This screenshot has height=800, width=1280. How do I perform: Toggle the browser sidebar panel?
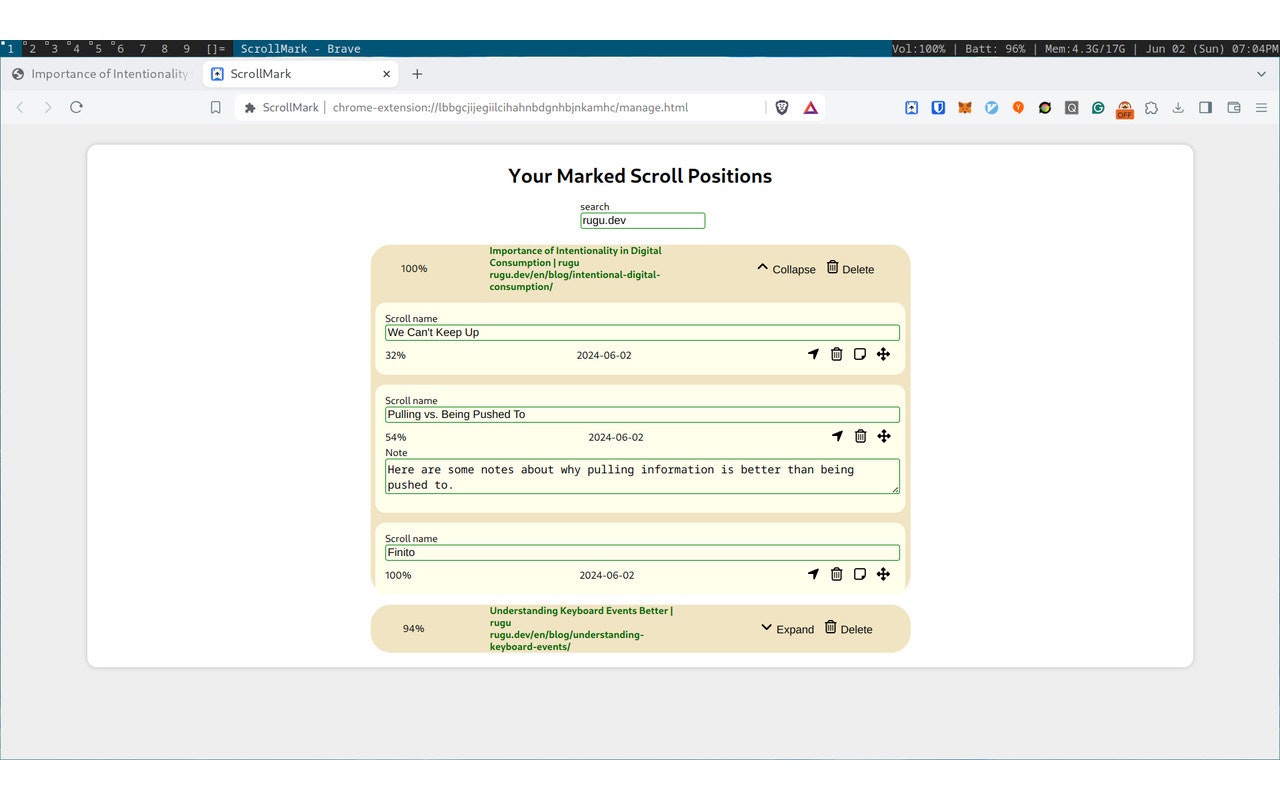point(1206,107)
